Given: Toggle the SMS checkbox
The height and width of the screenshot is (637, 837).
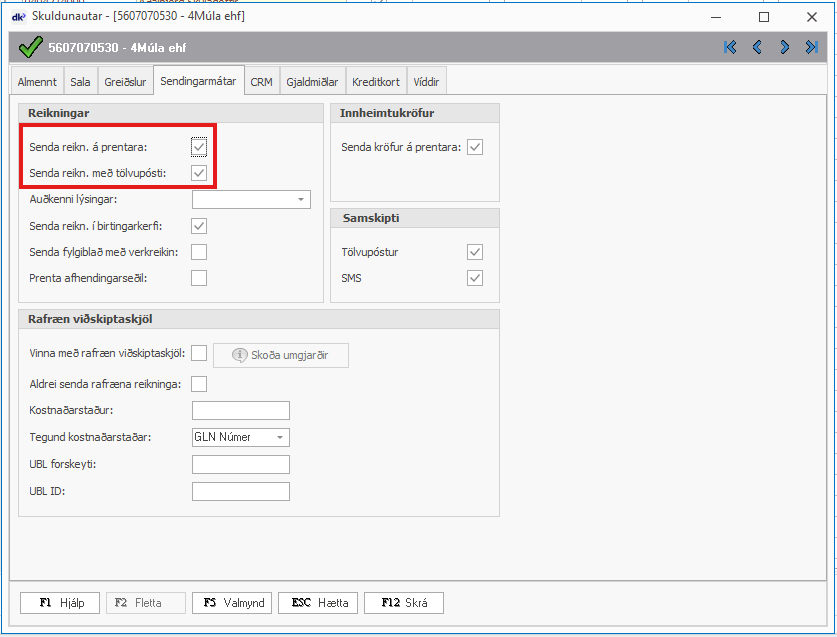Looking at the screenshot, I should [475, 278].
